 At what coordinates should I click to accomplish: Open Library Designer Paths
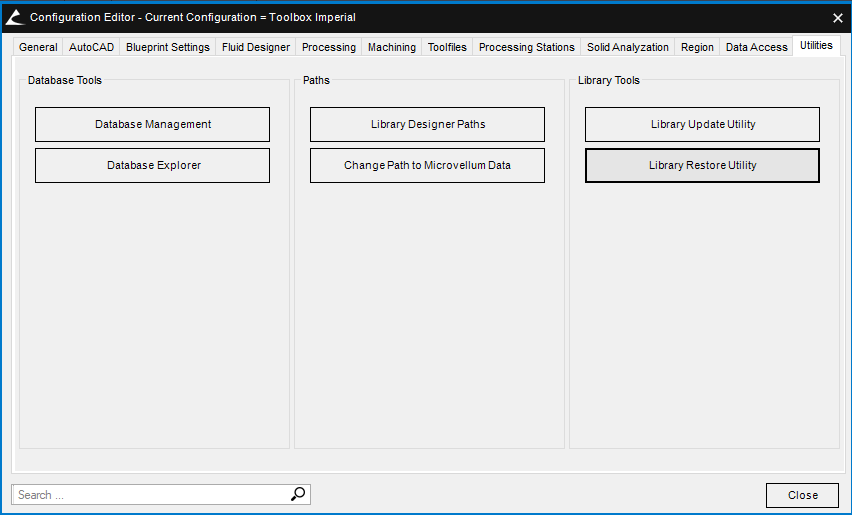point(427,124)
